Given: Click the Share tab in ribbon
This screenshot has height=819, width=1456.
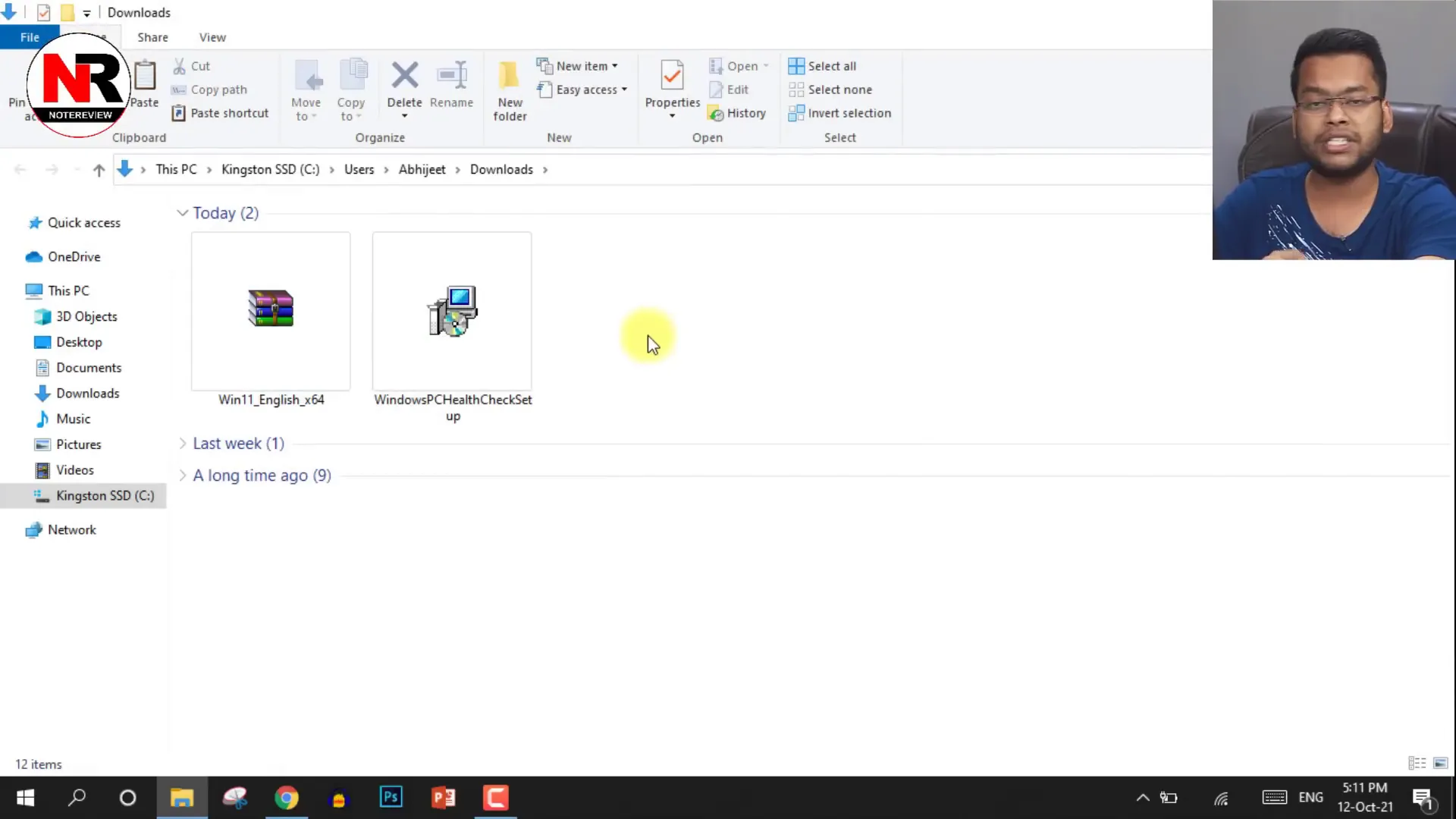Looking at the screenshot, I should (152, 37).
